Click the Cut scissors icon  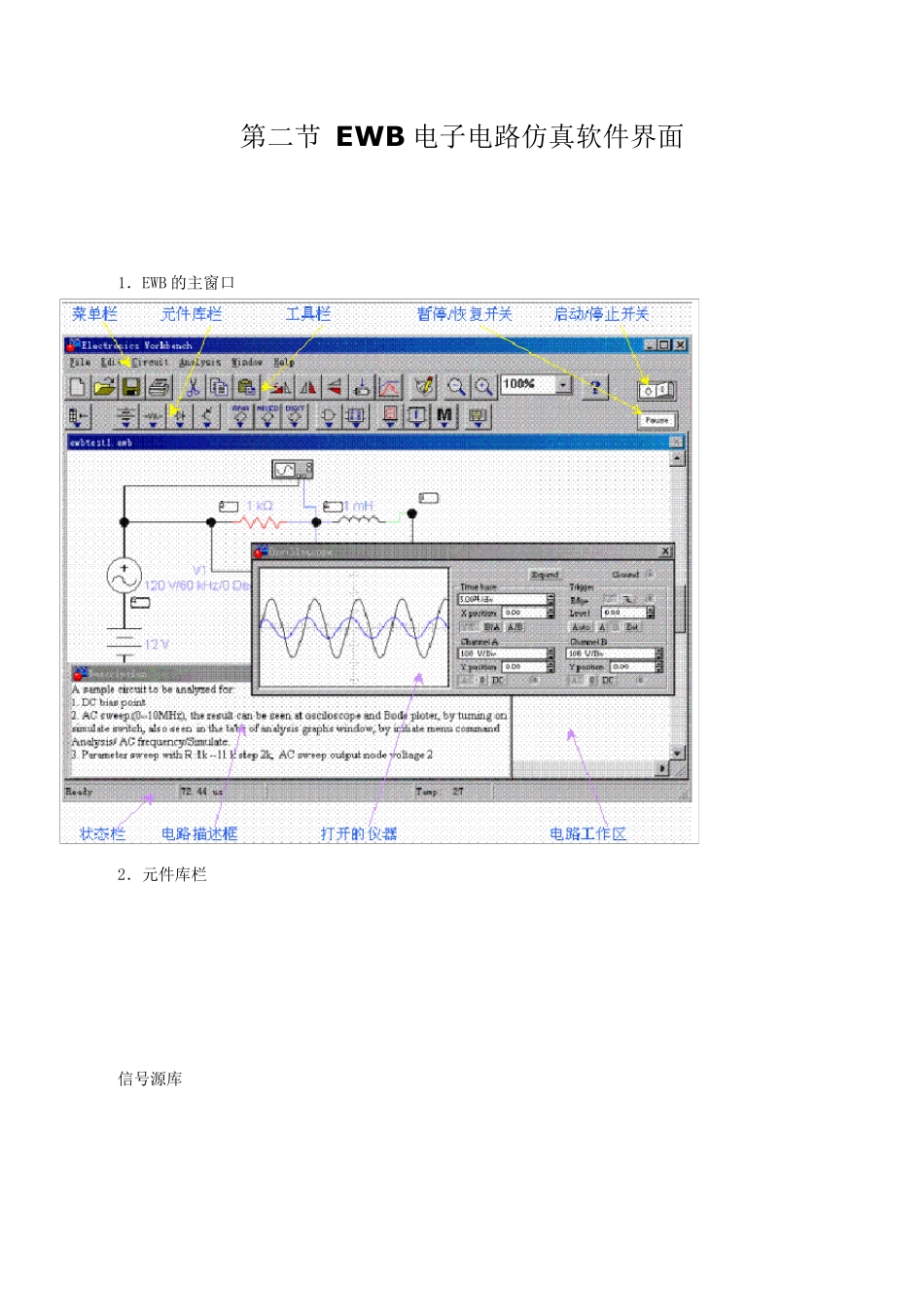click(x=194, y=387)
